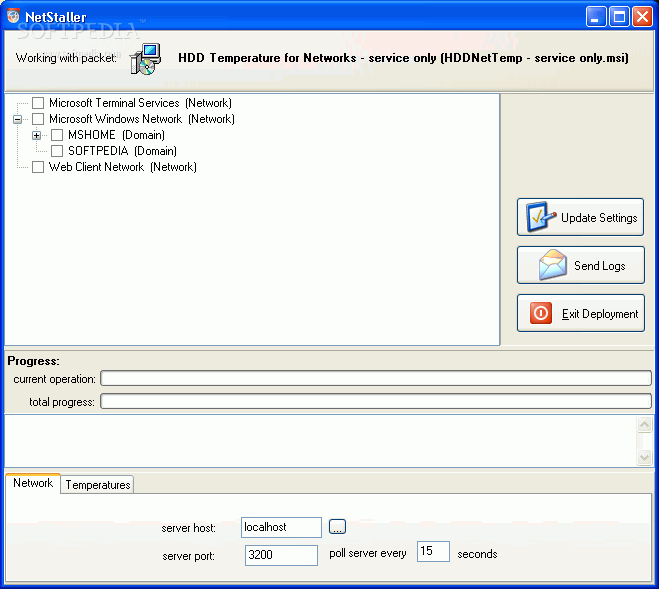Check the Microsoft Windows Network checkbox
The height and width of the screenshot is (589, 659).
pyautogui.click(x=38, y=119)
